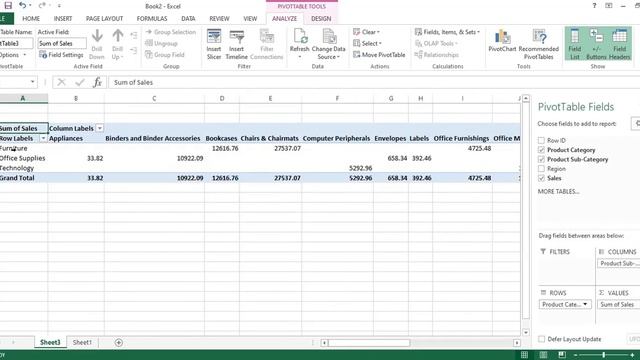Click the horizontal scrollbar thumb
Viewport: 640px width, 360px height.
tap(369, 343)
